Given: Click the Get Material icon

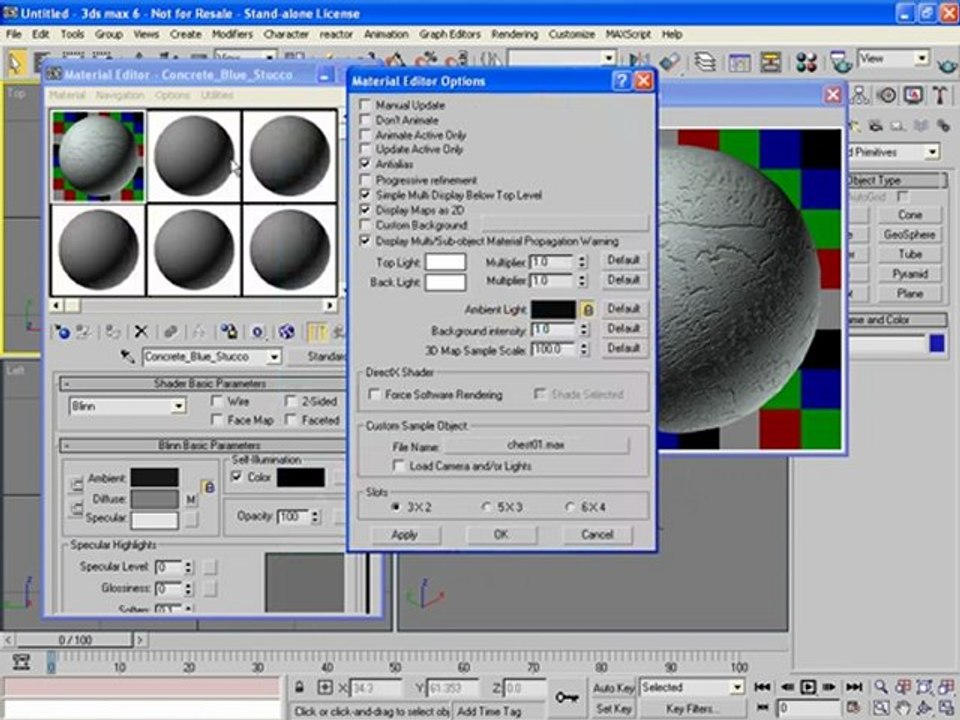Looking at the screenshot, I should point(62,332).
